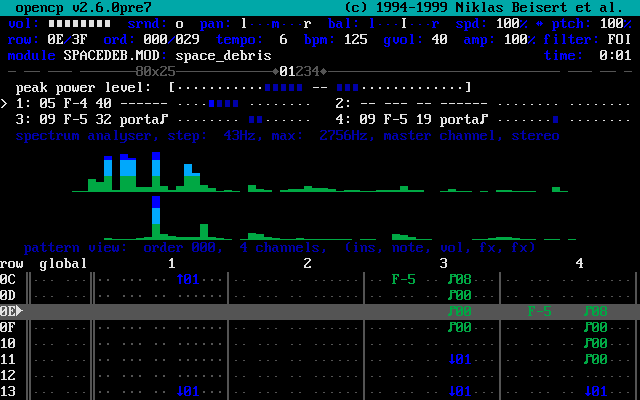
Task: Click the current-row arrow marker at row 0E
Action: (x=19, y=311)
